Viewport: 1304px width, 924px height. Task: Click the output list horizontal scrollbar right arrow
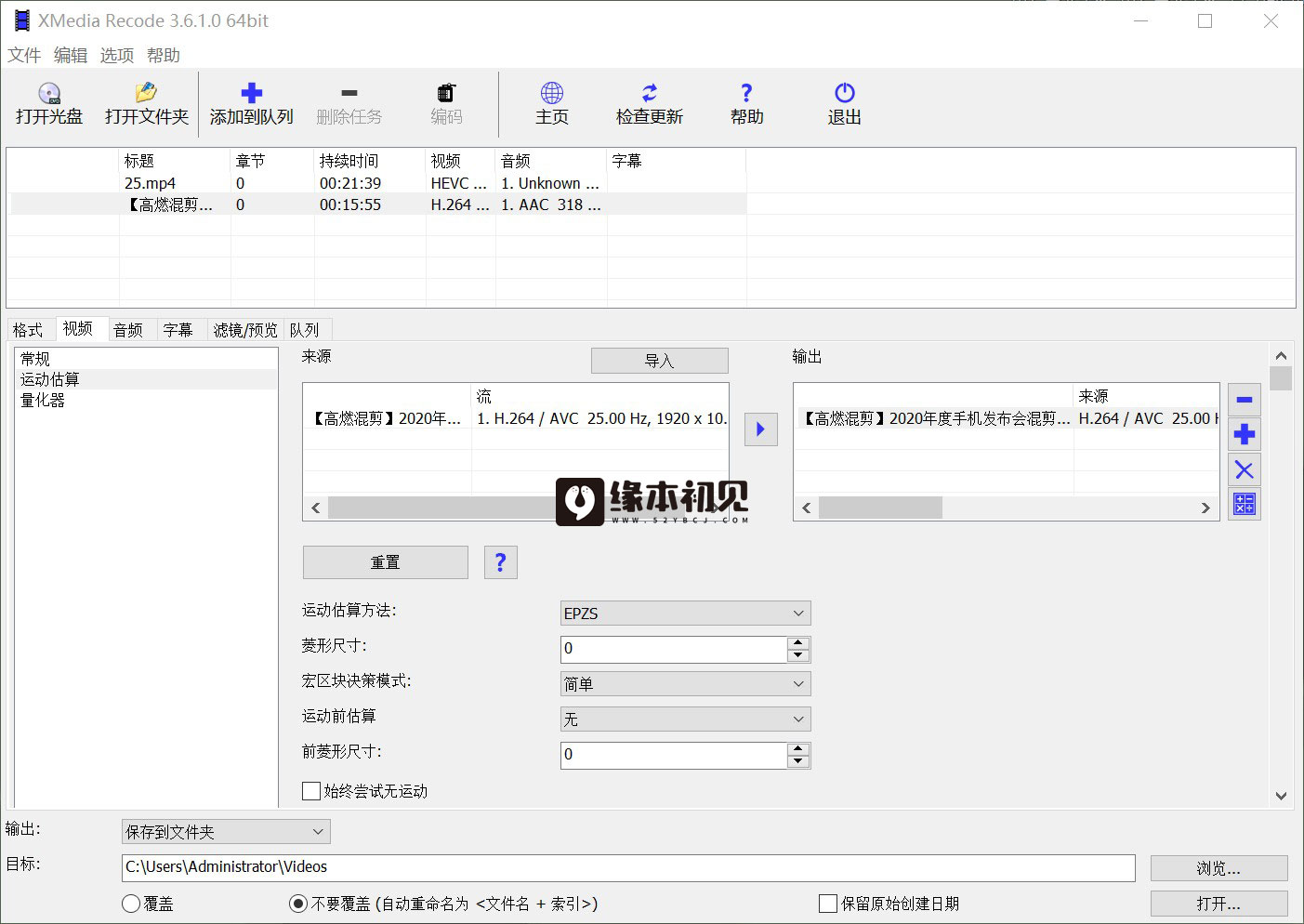tap(1205, 508)
